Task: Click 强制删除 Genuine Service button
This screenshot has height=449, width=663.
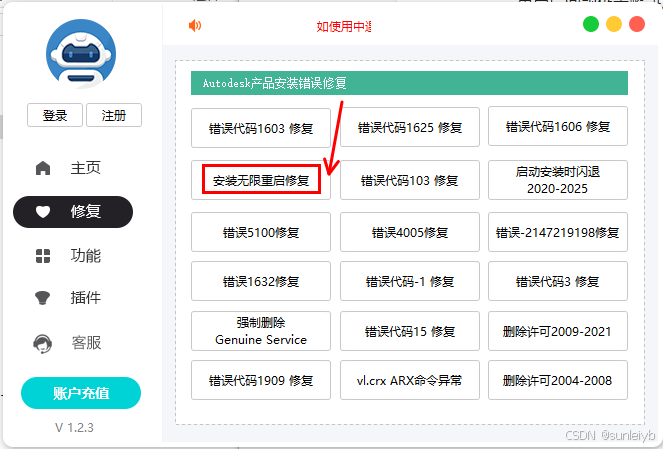Action: tap(261, 331)
